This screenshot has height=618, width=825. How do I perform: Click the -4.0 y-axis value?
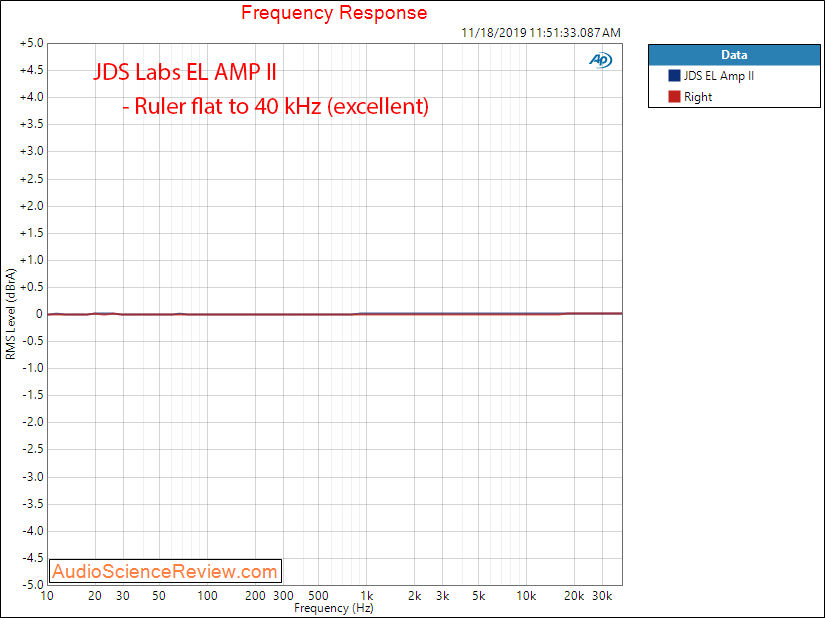point(33,530)
